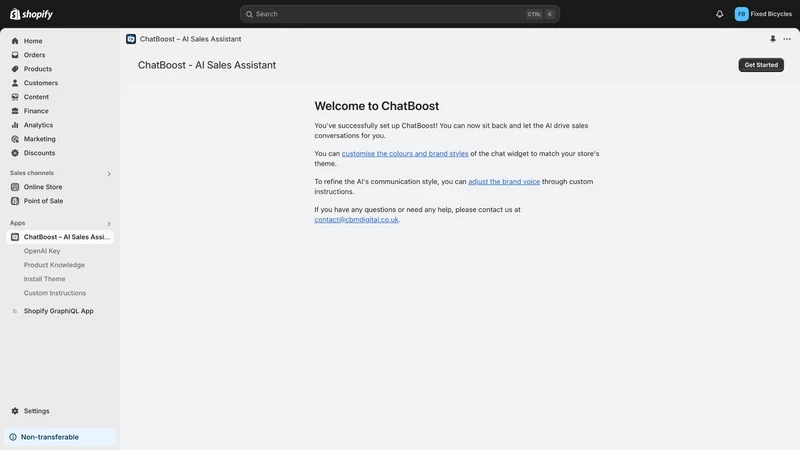Follow the customise colours and brand styles link

point(405,154)
